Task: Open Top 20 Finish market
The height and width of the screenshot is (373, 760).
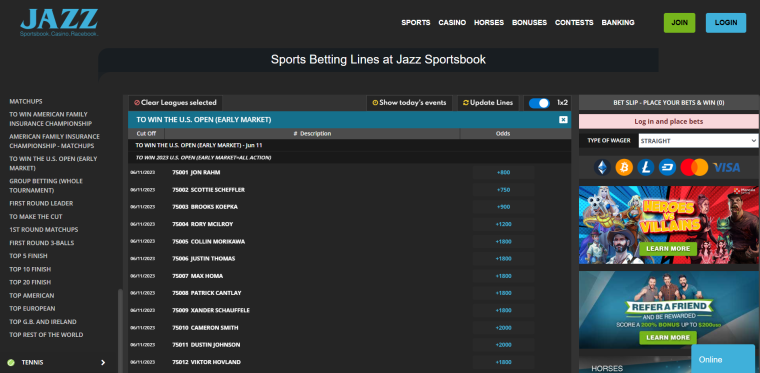Action: tap(30, 282)
